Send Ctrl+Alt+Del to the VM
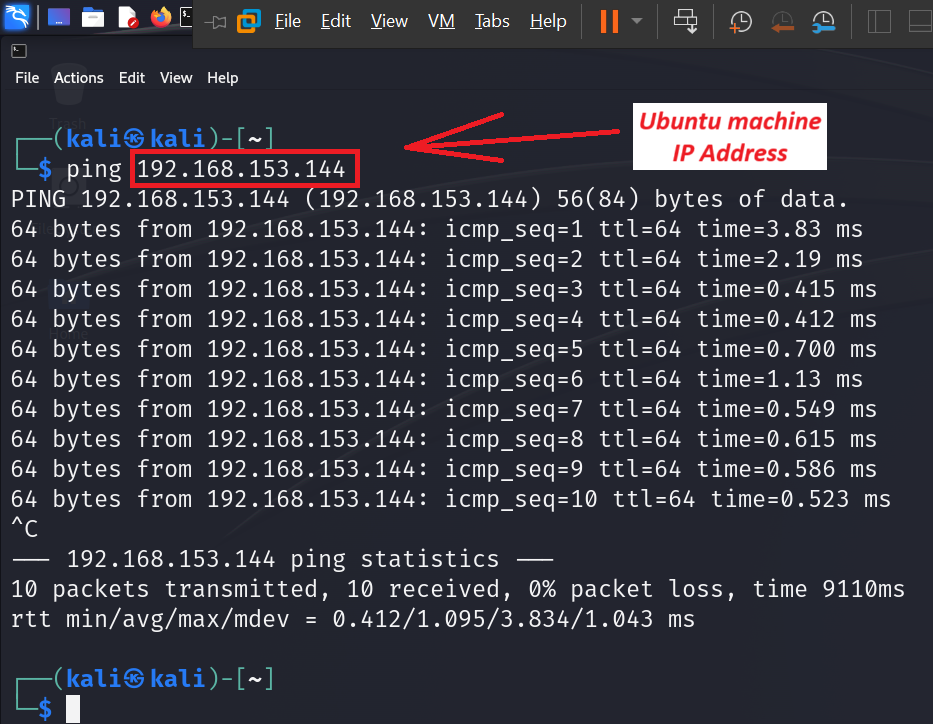Viewport: 933px width, 724px height. point(685,21)
